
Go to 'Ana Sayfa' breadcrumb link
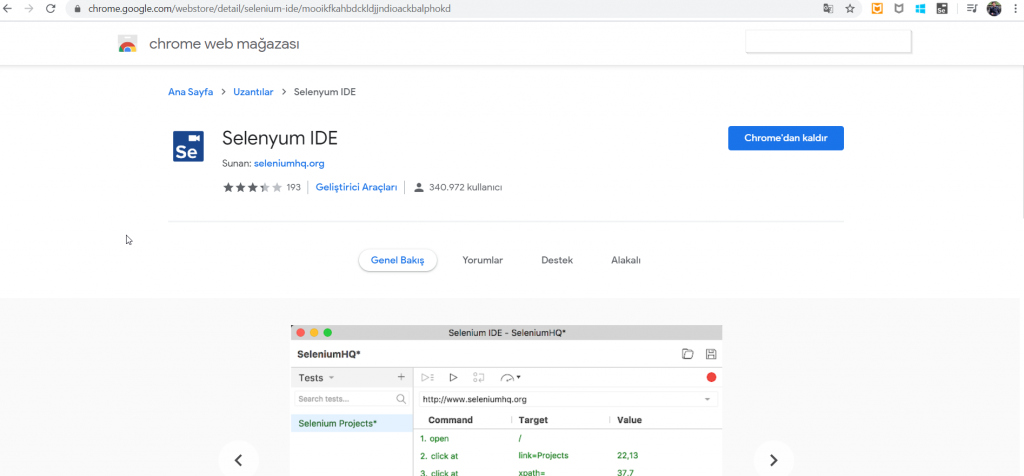(191, 92)
